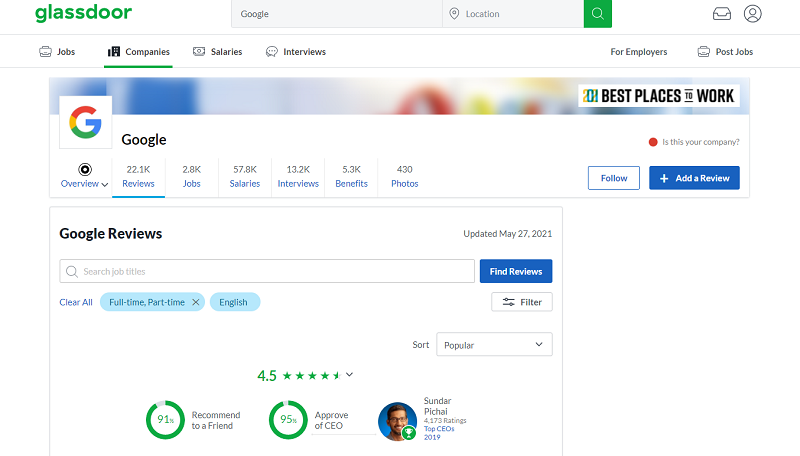Open the For Employers link
The height and width of the screenshot is (456, 800).
(639, 52)
